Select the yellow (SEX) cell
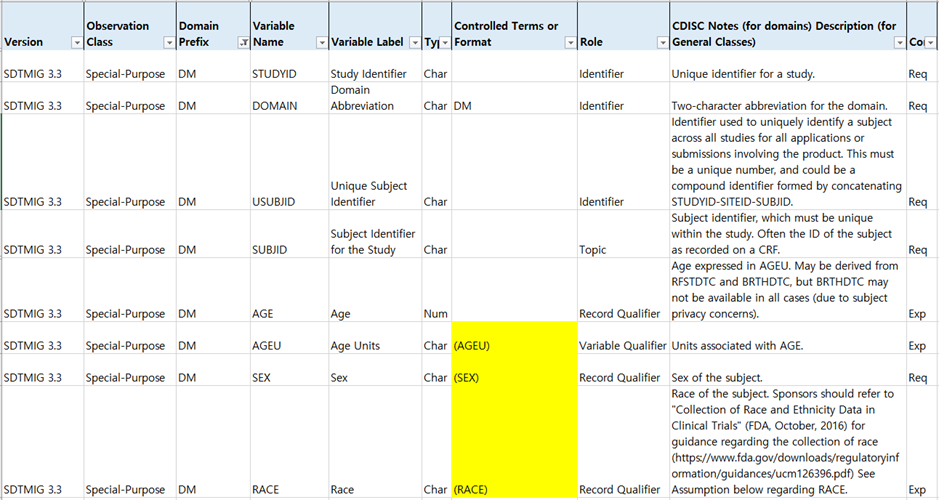The image size is (939, 500). point(513,378)
